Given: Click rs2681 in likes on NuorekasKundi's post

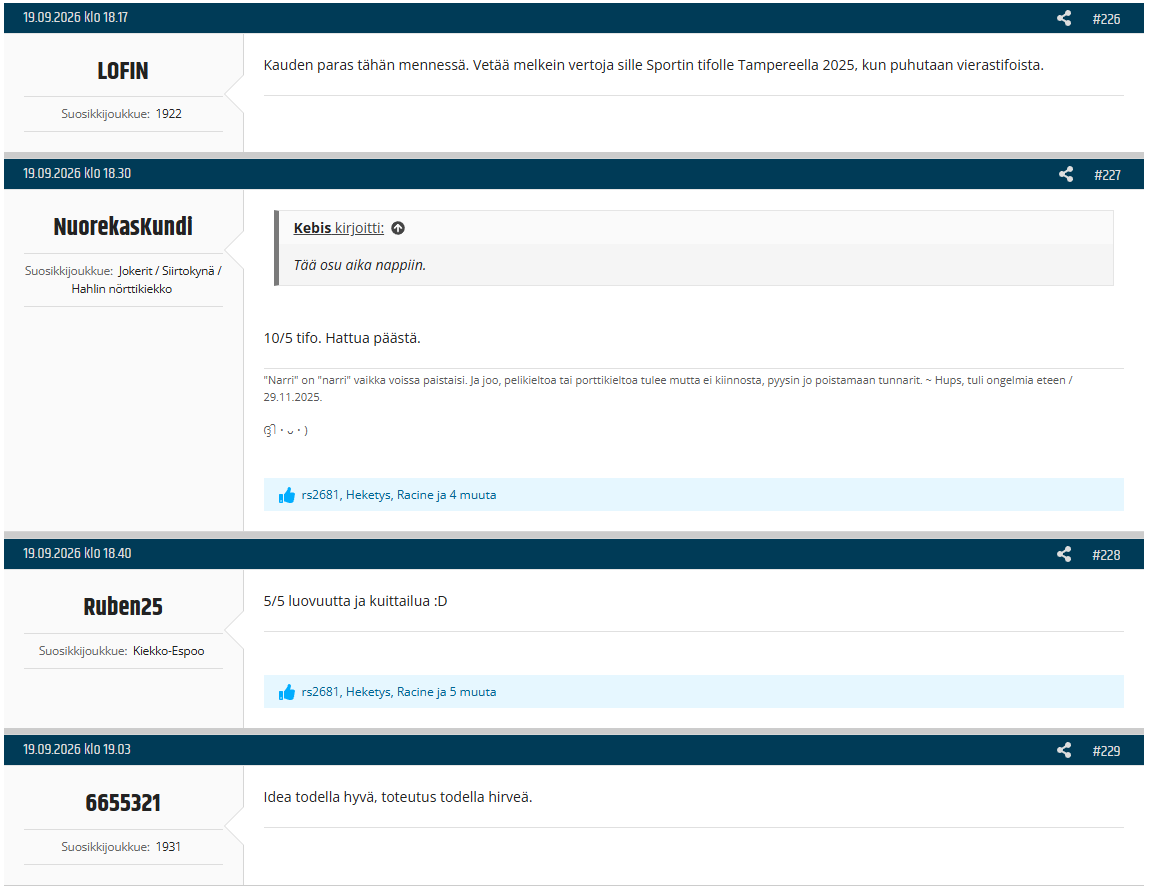Looking at the screenshot, I should (320, 495).
